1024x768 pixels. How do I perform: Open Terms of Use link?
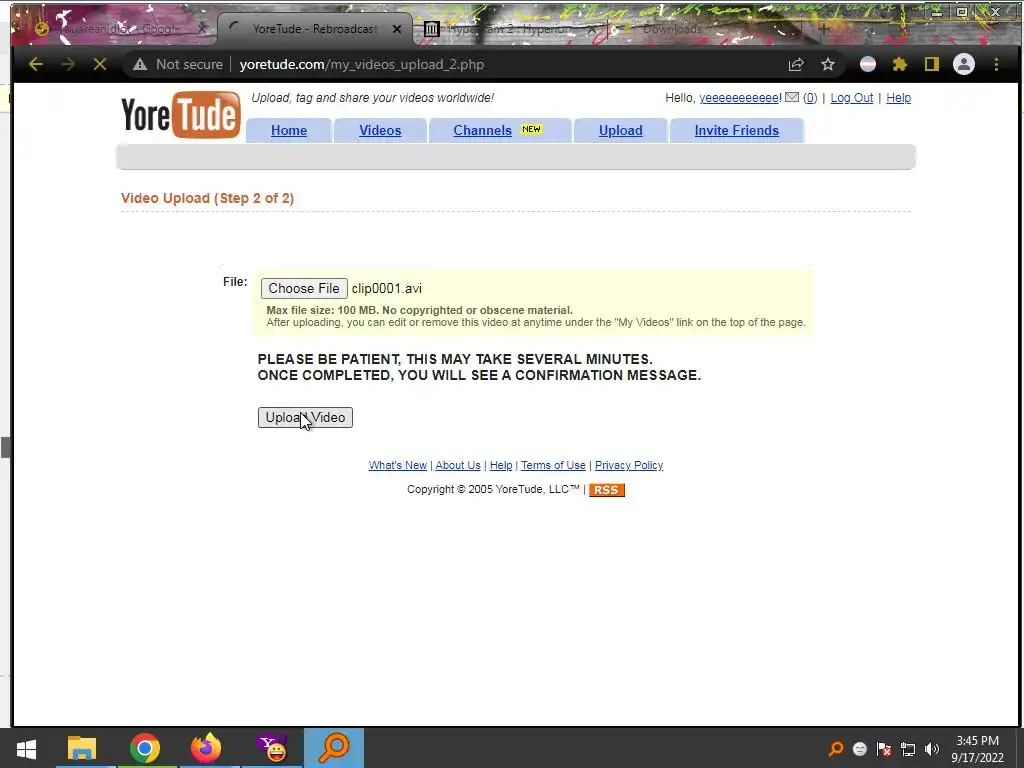tap(553, 465)
